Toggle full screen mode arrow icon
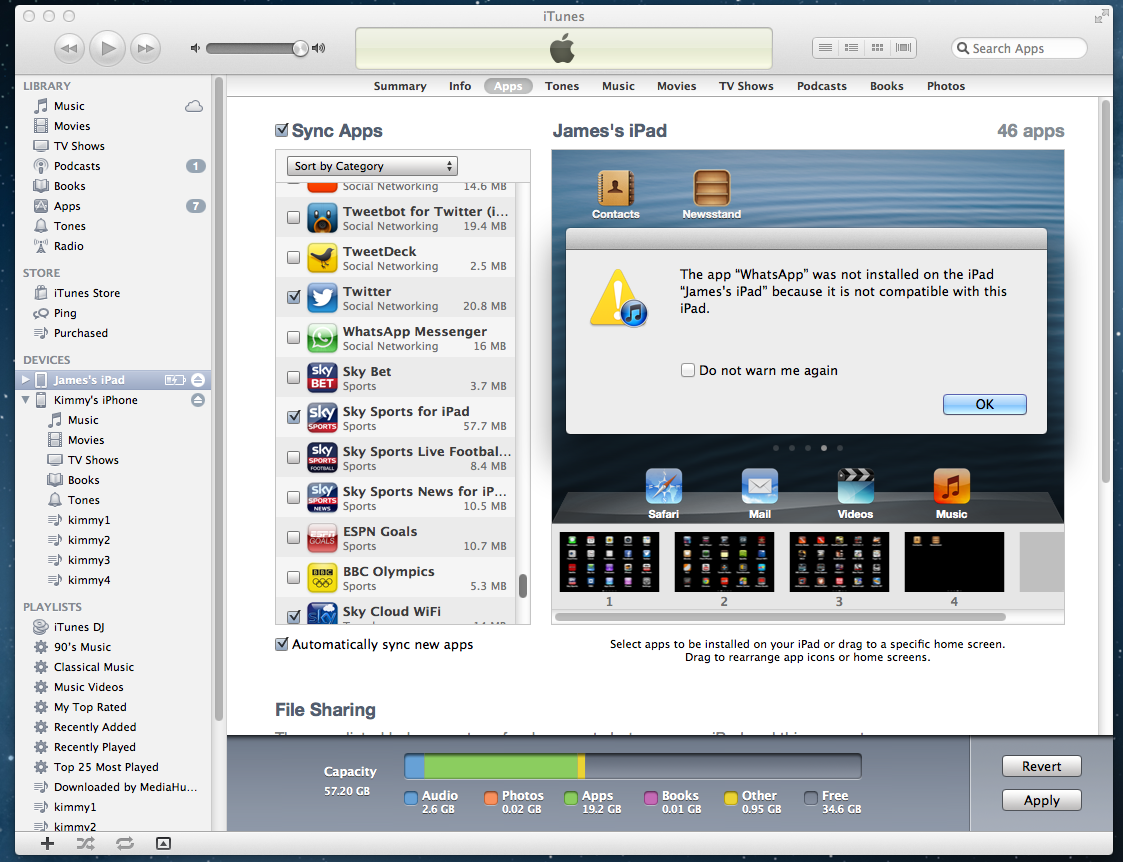The height and width of the screenshot is (862, 1123). [1101, 16]
